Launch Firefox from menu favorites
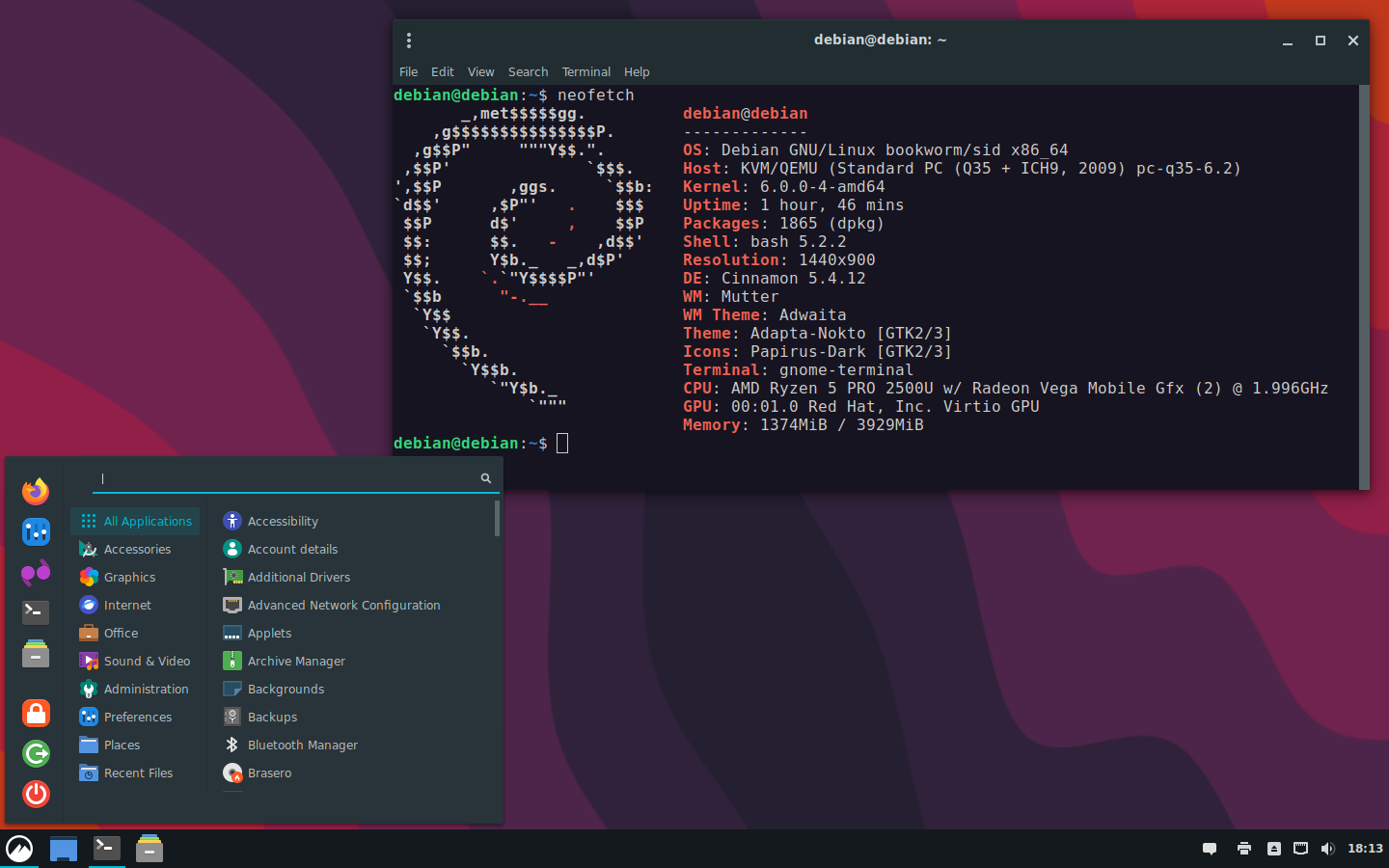 click(36, 491)
